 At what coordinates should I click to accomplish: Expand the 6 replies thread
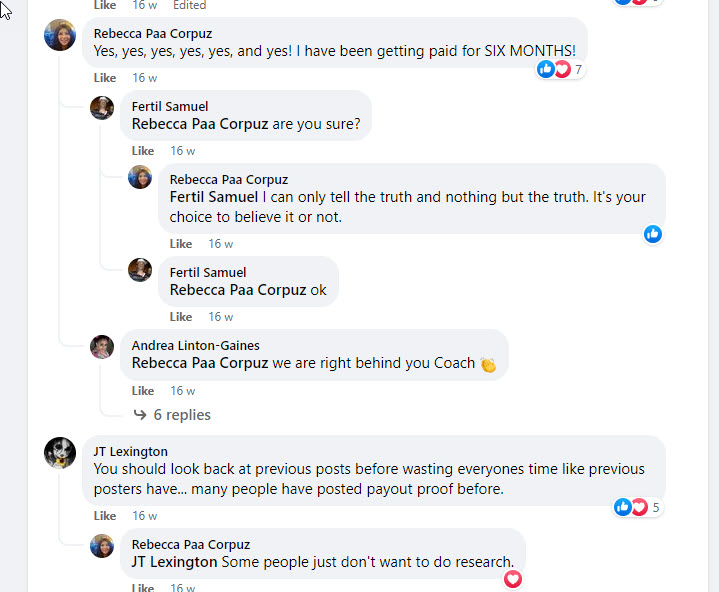pos(181,415)
